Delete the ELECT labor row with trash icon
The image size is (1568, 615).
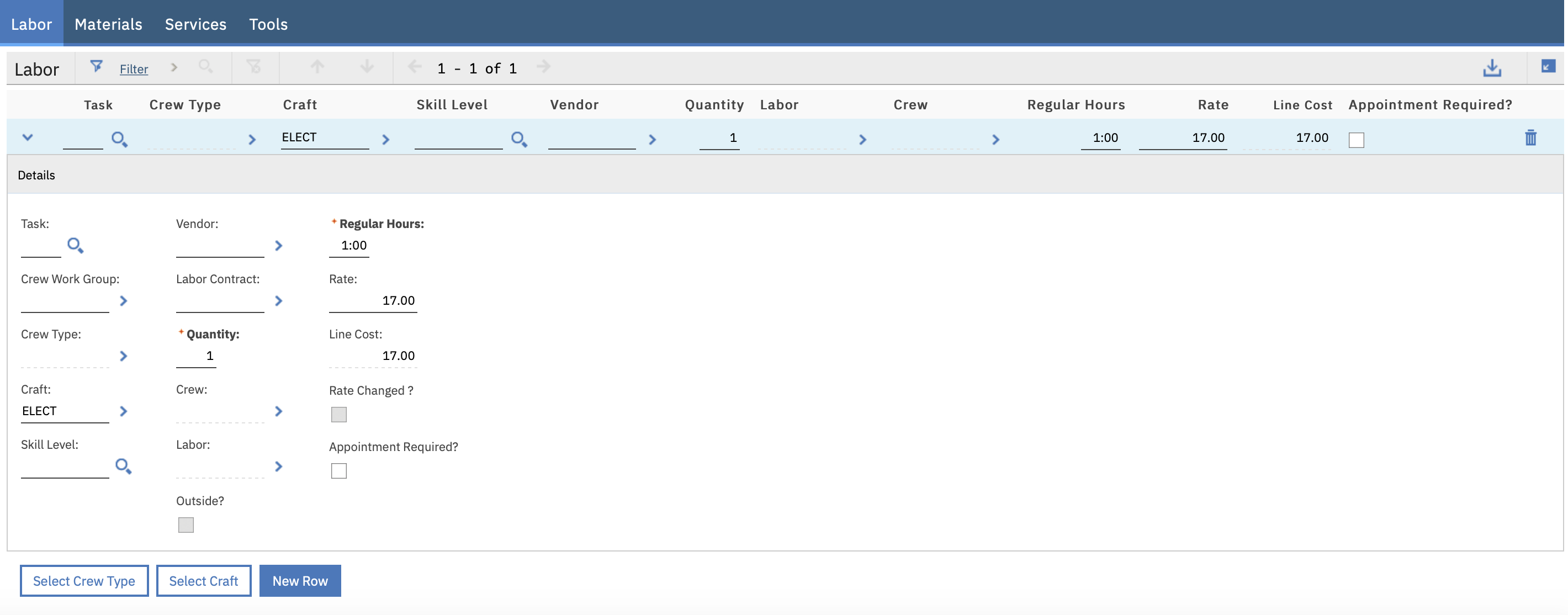[x=1530, y=138]
